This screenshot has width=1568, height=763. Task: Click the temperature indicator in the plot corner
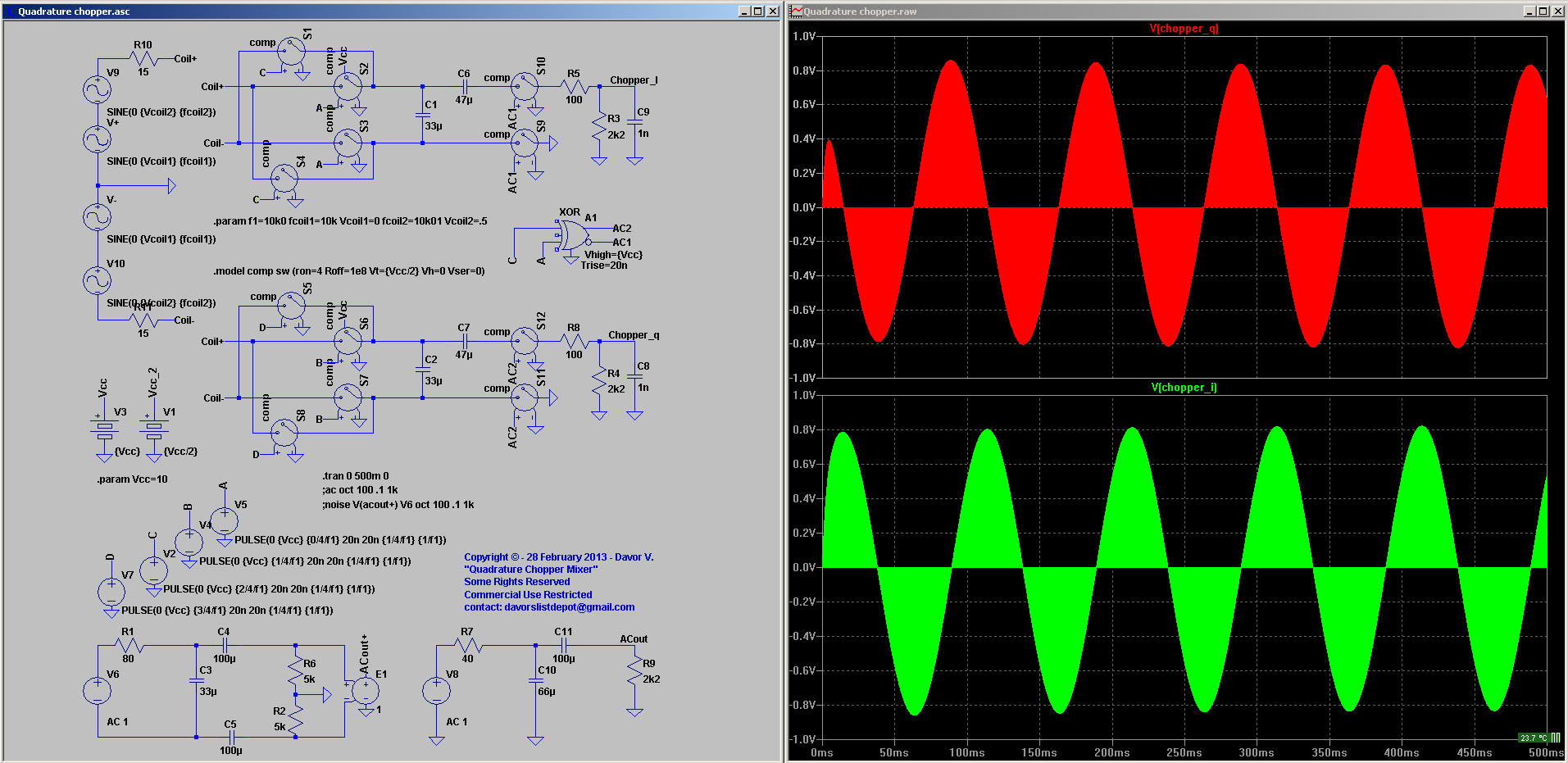1533,738
